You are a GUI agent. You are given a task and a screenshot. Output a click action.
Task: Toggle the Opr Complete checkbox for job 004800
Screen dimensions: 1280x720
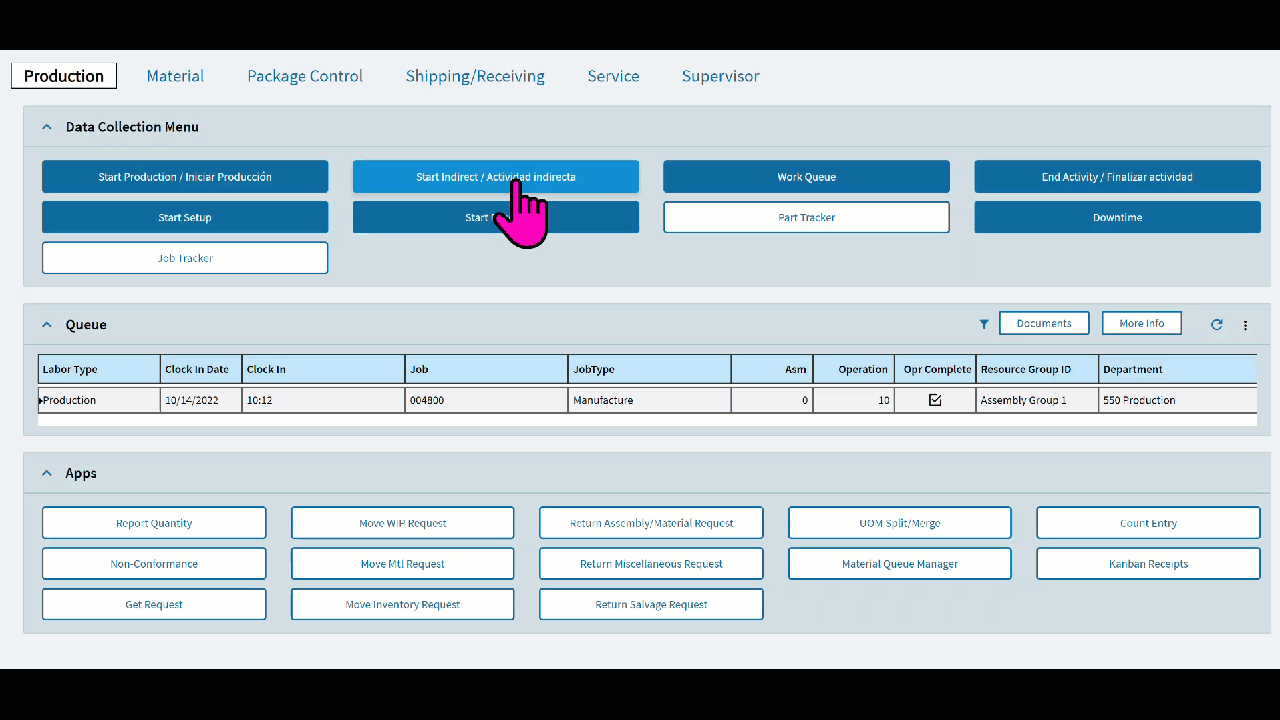pyautogui.click(x=934, y=399)
